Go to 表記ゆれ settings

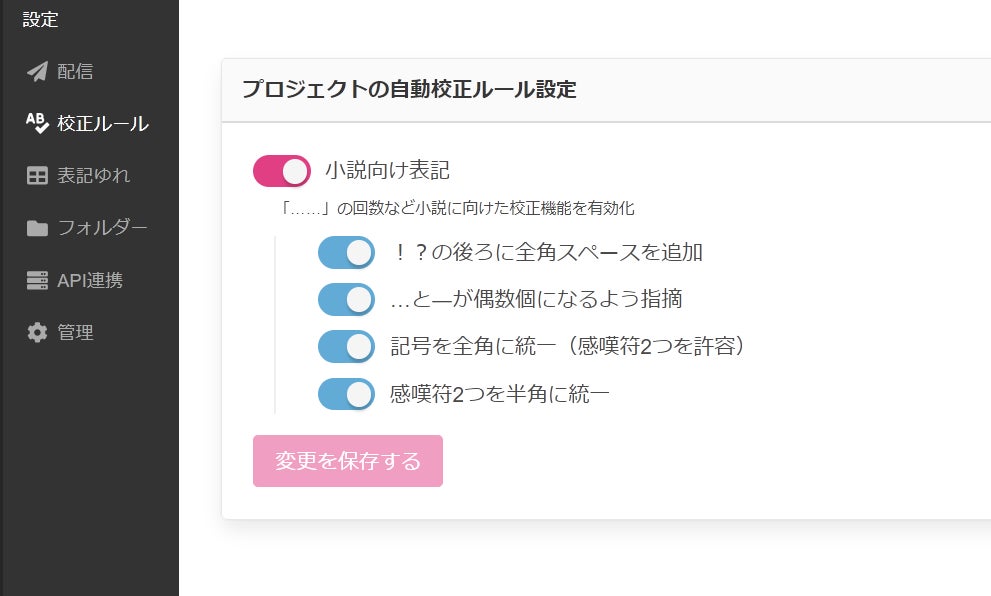point(93,176)
